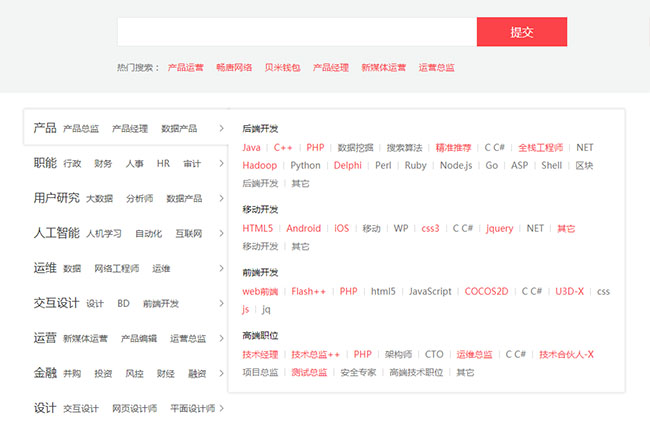Choose Hadoop in the backend list
Screen dimensions: 650x441
[260, 166]
